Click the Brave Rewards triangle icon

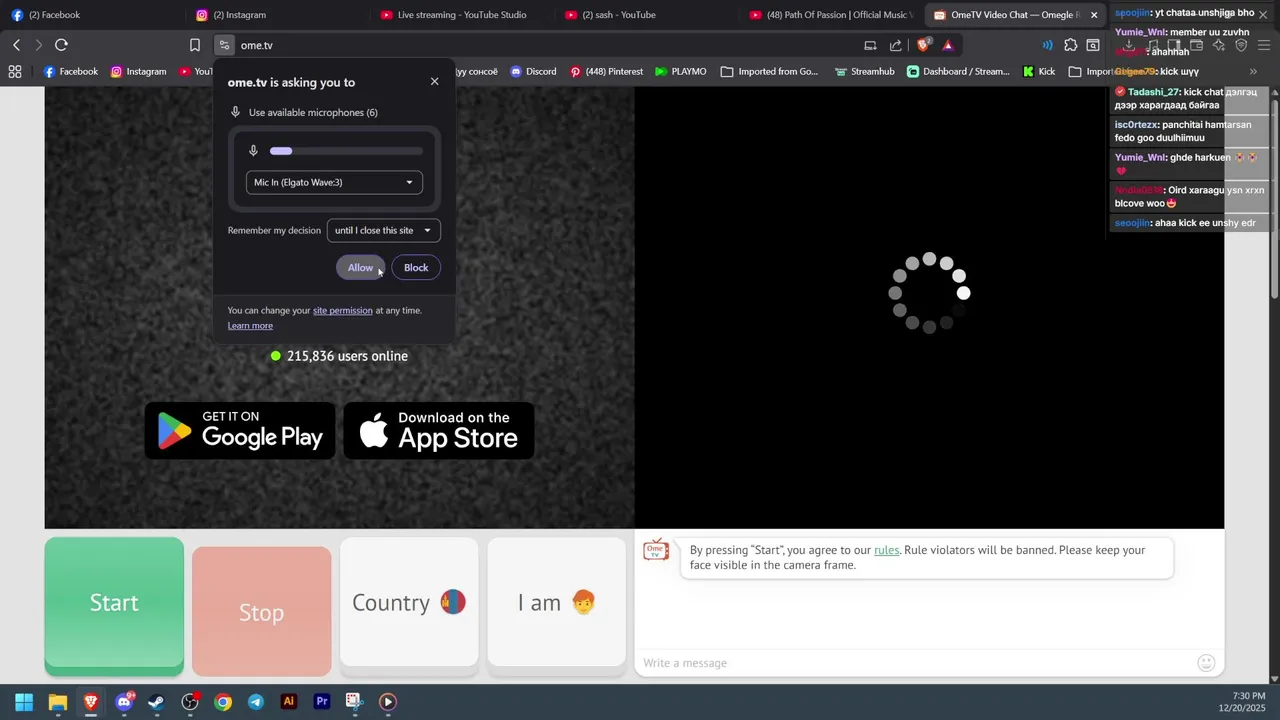coord(948,45)
